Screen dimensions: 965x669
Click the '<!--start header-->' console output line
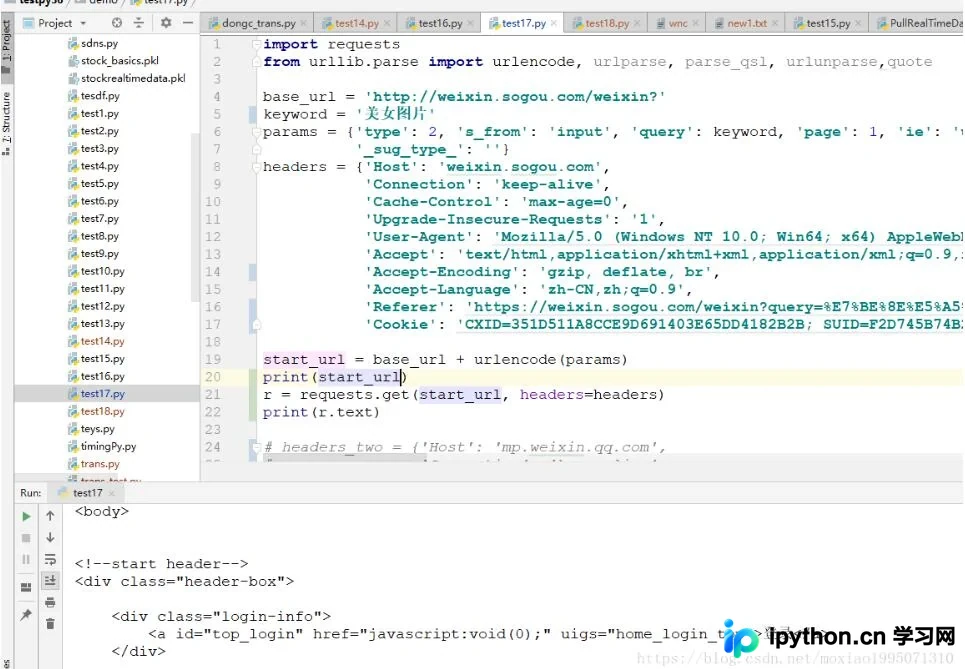161,564
